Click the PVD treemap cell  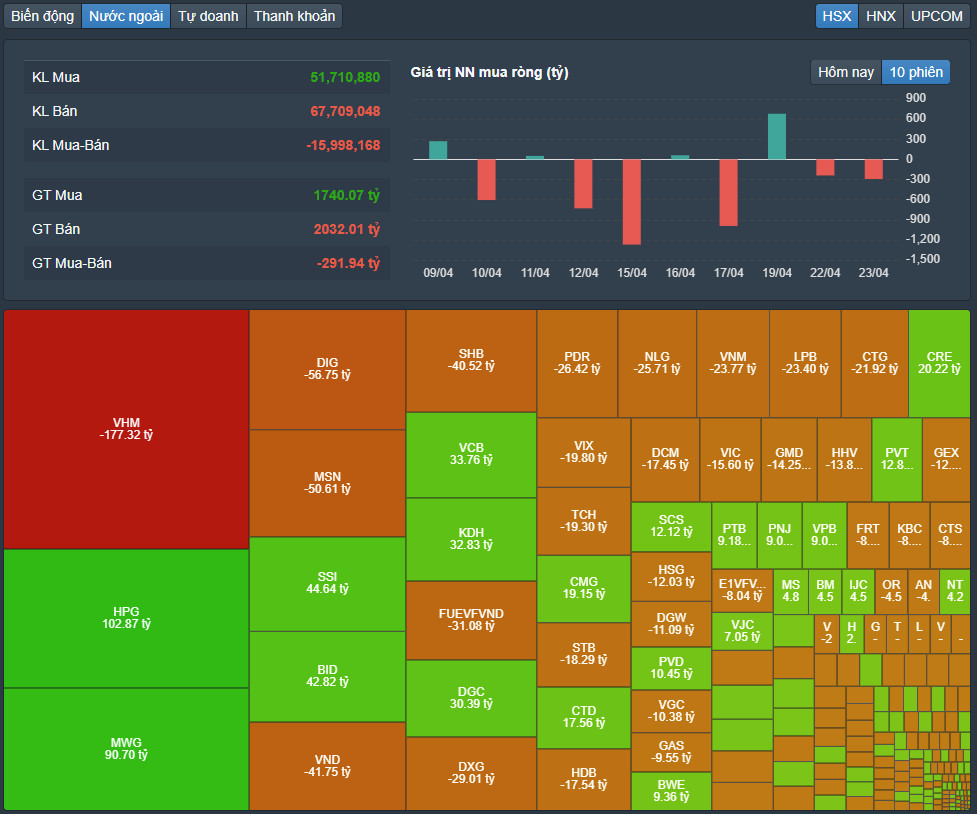[671, 668]
